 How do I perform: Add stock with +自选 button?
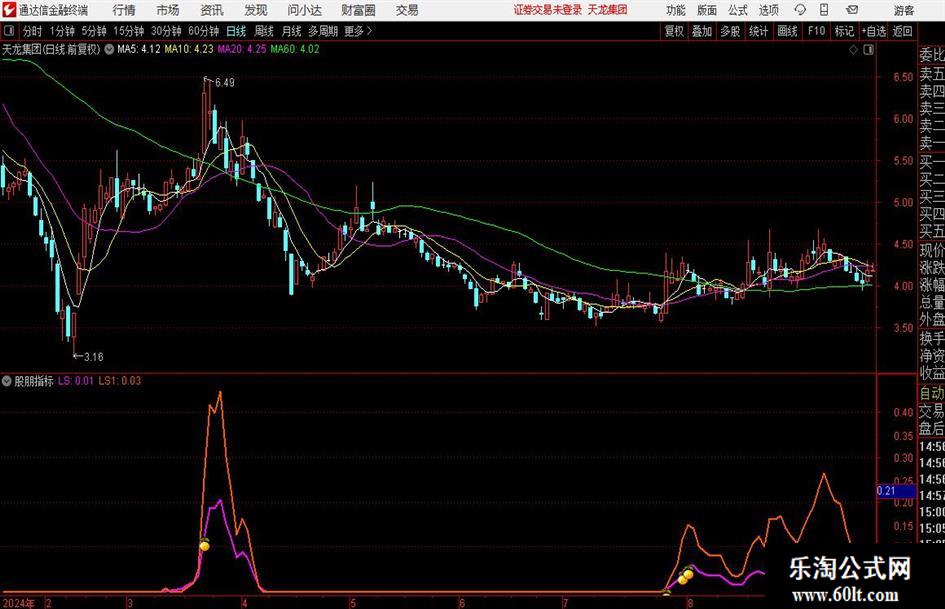point(873,31)
